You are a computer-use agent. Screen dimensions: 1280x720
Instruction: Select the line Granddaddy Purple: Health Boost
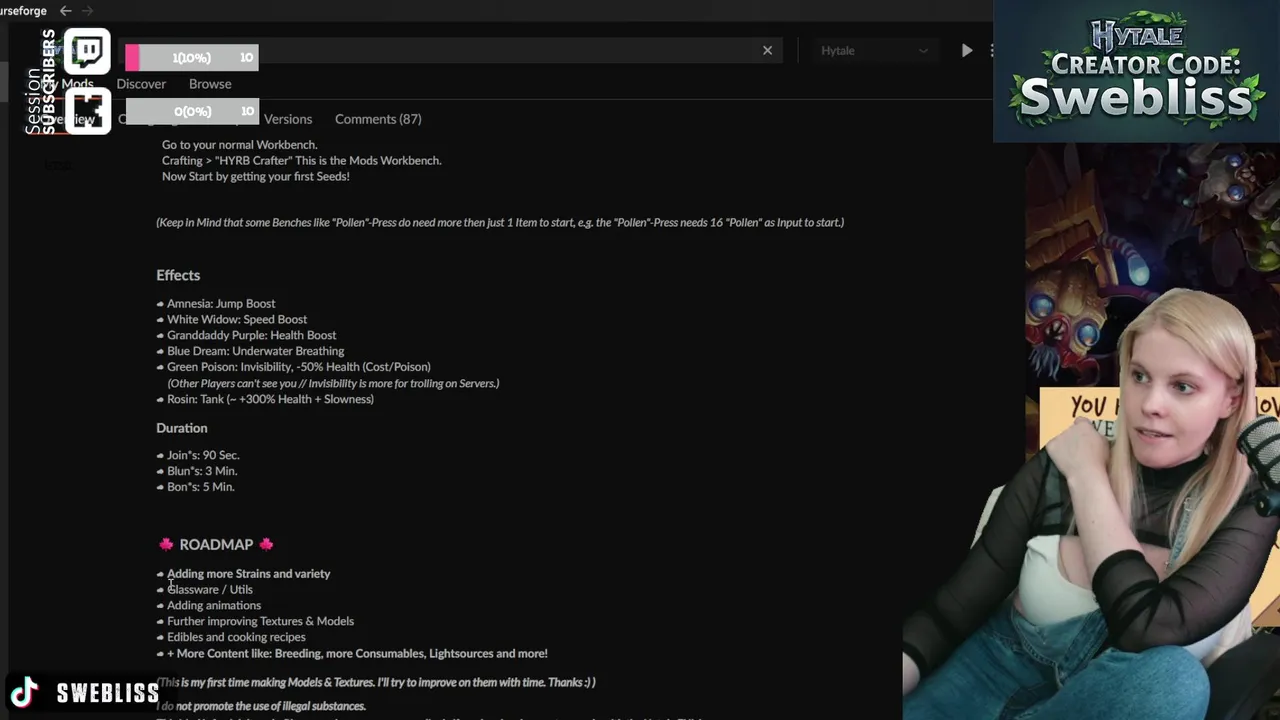252,335
